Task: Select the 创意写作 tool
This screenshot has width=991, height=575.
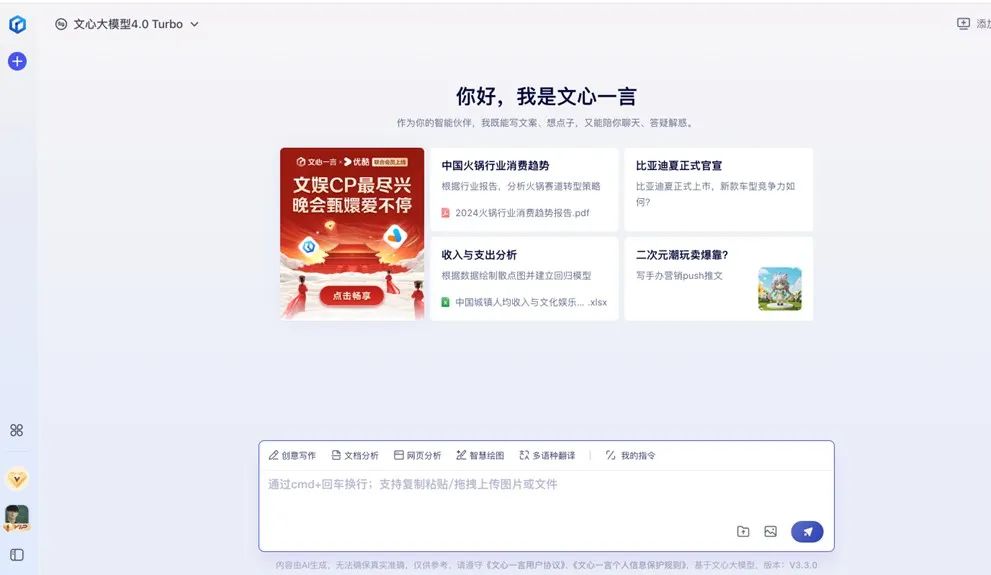Action: pyautogui.click(x=292, y=455)
